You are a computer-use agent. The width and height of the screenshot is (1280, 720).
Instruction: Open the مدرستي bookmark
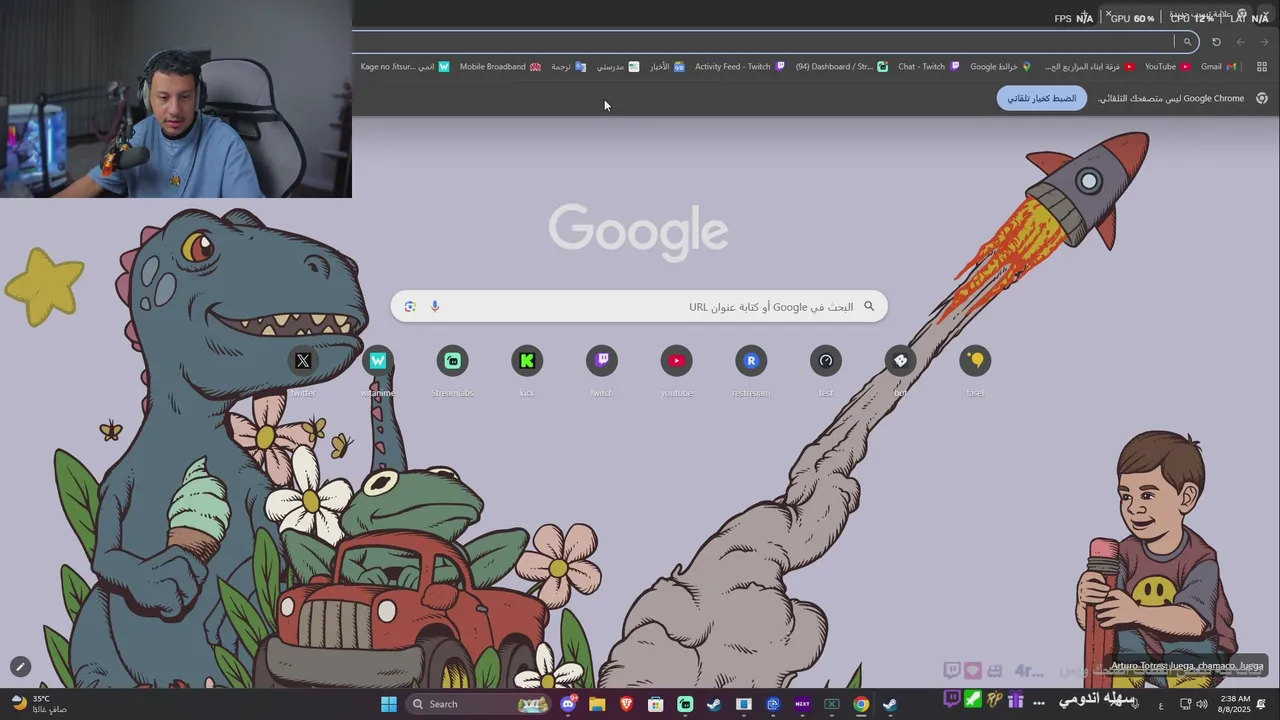(618, 67)
